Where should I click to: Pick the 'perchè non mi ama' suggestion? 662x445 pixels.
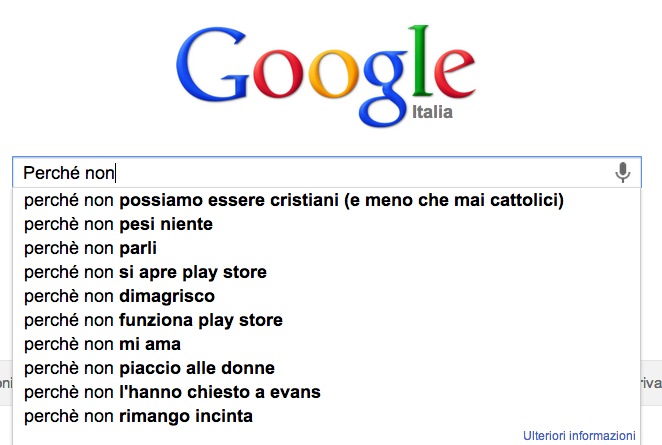tap(102, 344)
